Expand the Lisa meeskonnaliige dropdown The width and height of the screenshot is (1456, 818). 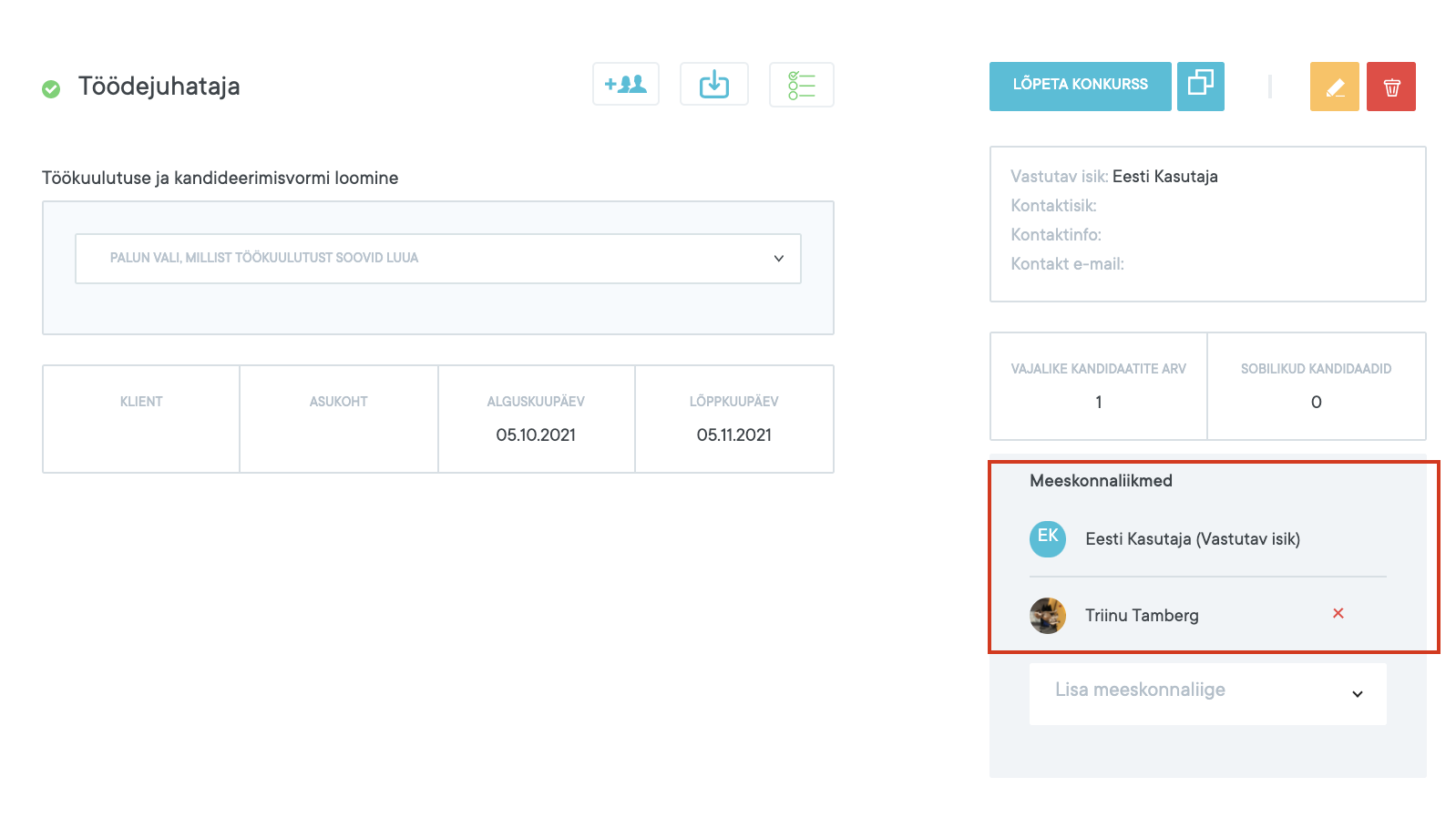click(1206, 693)
